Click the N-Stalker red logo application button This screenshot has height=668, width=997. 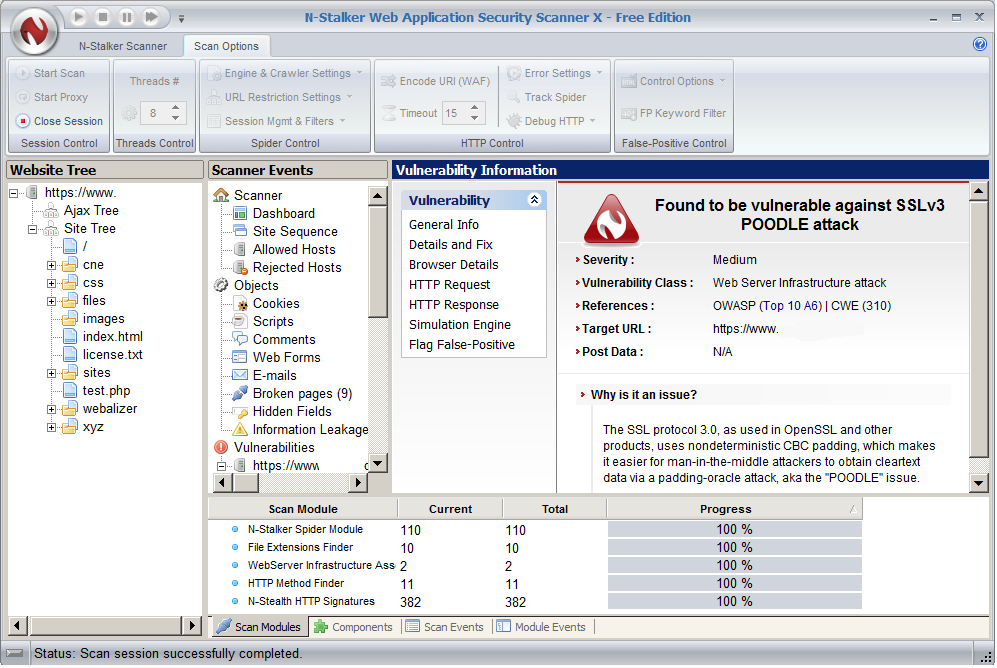coord(34,29)
